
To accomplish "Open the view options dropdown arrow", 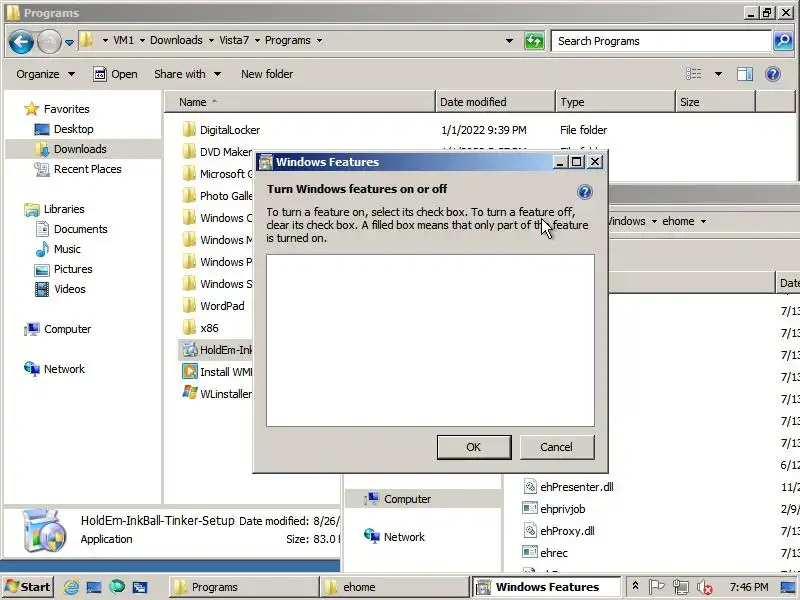I will point(718,74).
